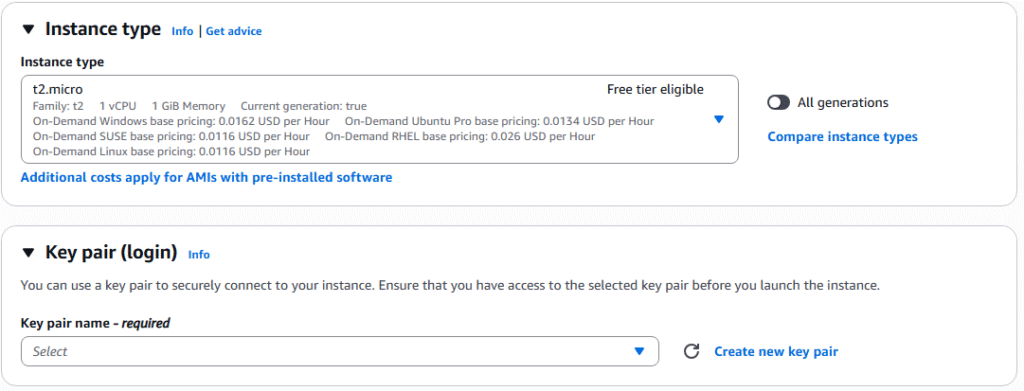
Task: Click the refresh key pairs icon
Action: [x=691, y=351]
